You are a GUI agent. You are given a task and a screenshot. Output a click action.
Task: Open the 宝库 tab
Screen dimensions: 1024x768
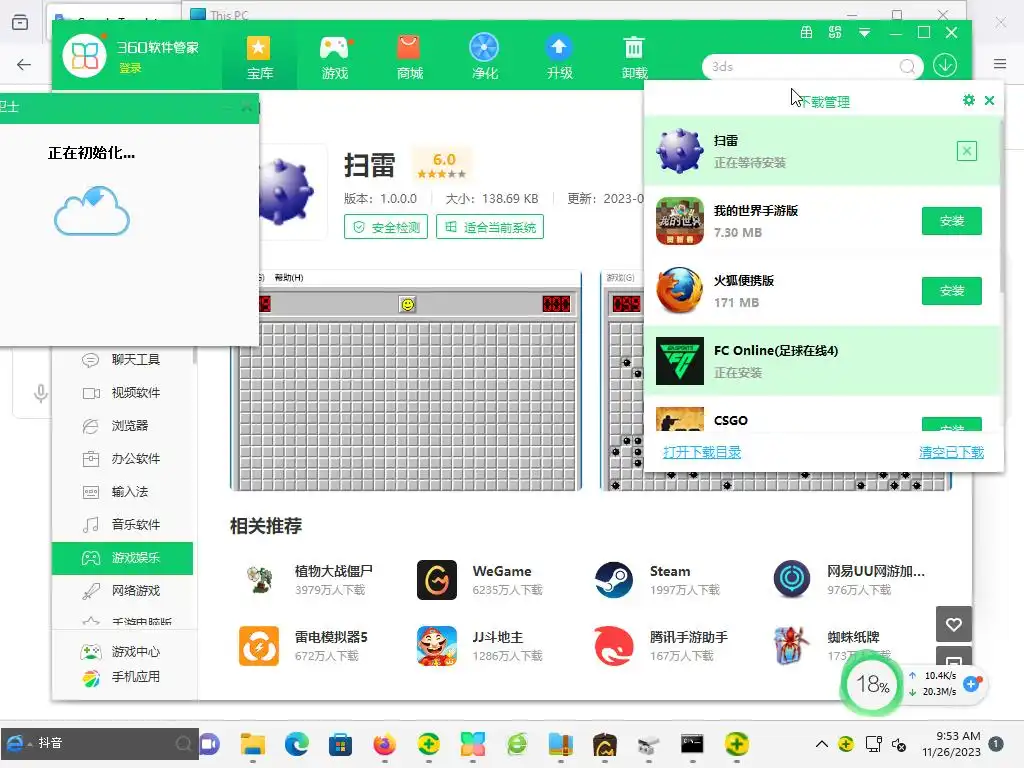click(x=260, y=57)
